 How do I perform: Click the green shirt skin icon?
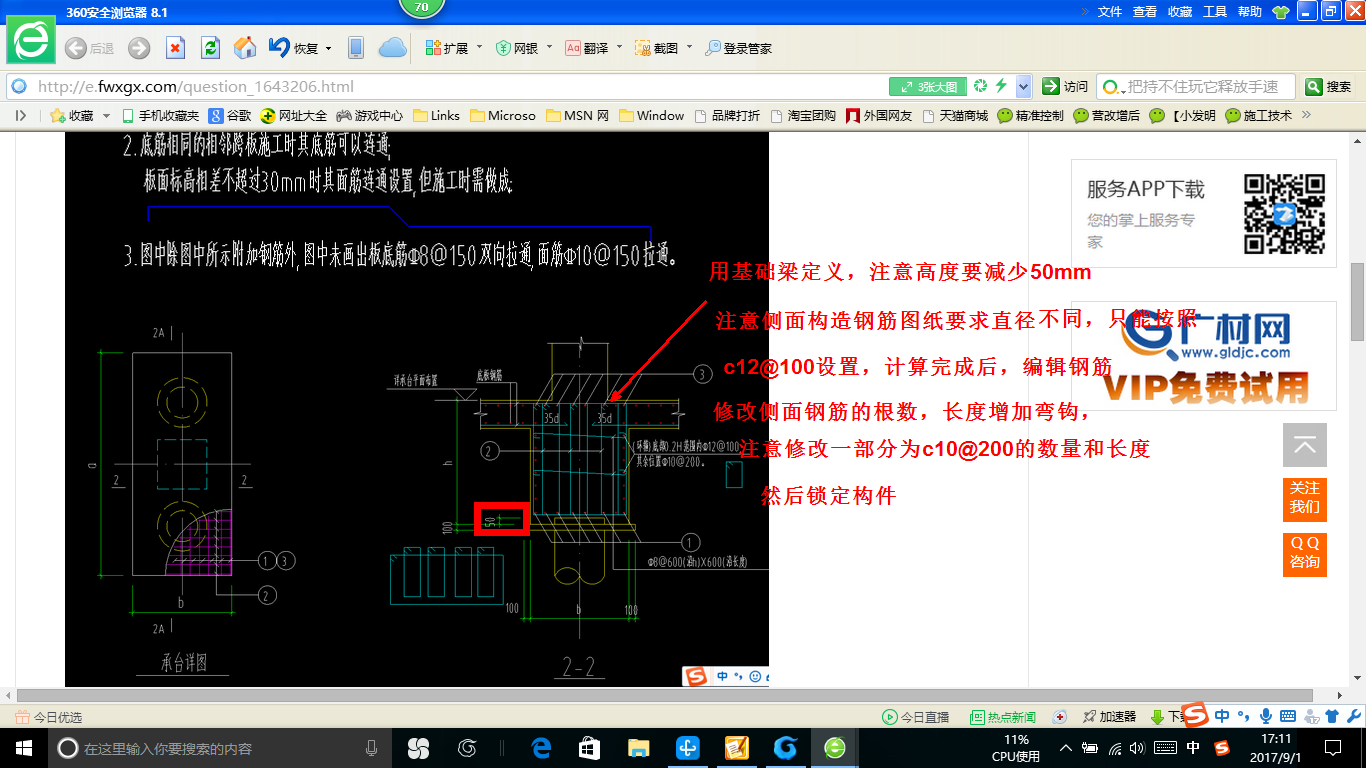pyautogui.click(x=1281, y=12)
